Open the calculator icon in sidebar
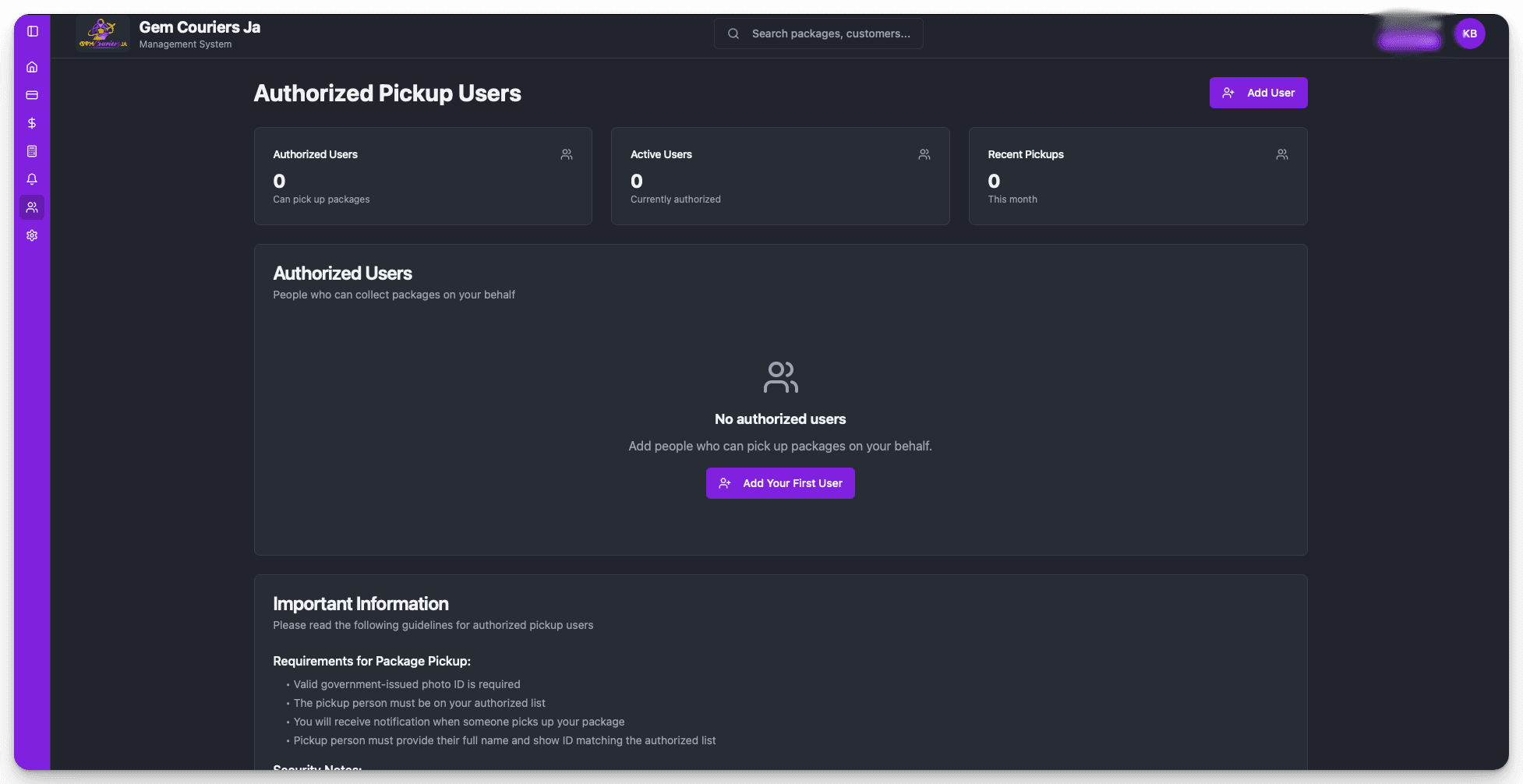 (x=32, y=151)
